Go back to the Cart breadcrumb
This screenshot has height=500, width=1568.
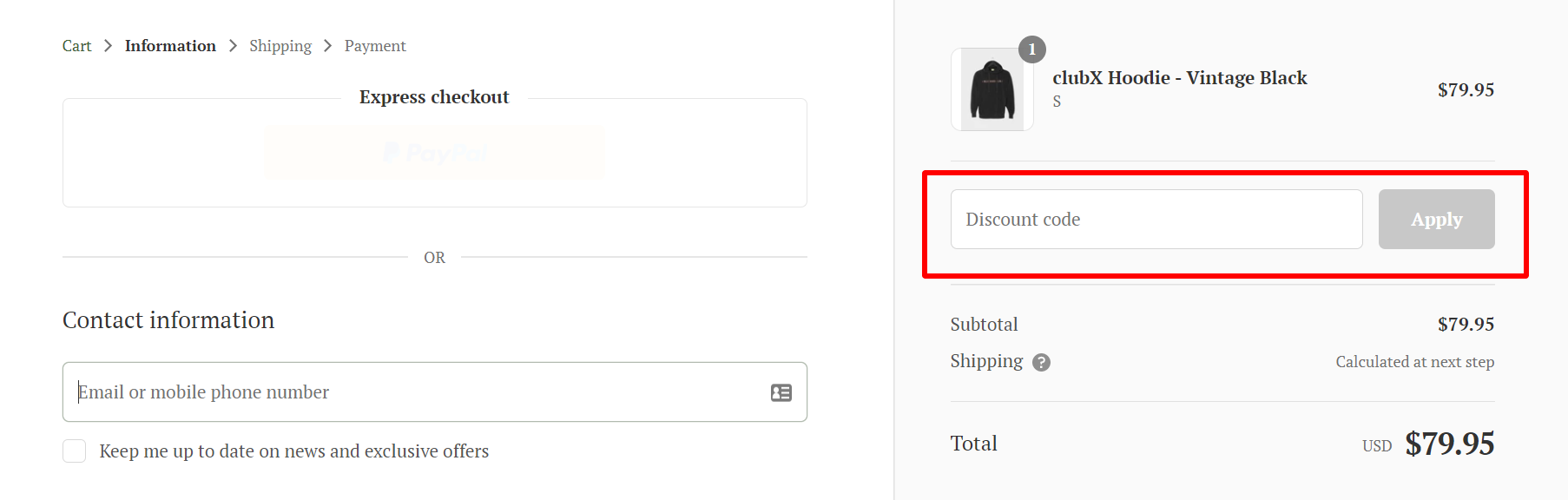[76, 46]
